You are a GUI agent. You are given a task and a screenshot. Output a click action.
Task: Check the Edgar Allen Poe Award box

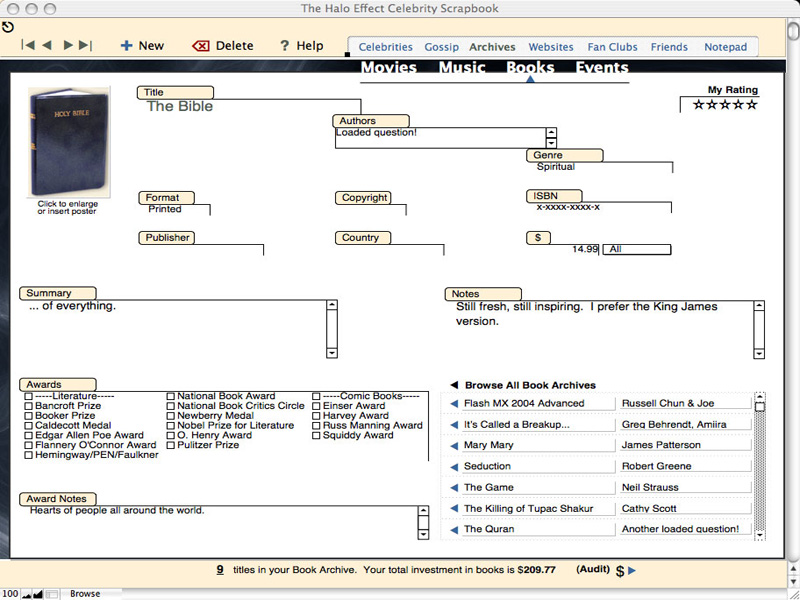tap(29, 436)
